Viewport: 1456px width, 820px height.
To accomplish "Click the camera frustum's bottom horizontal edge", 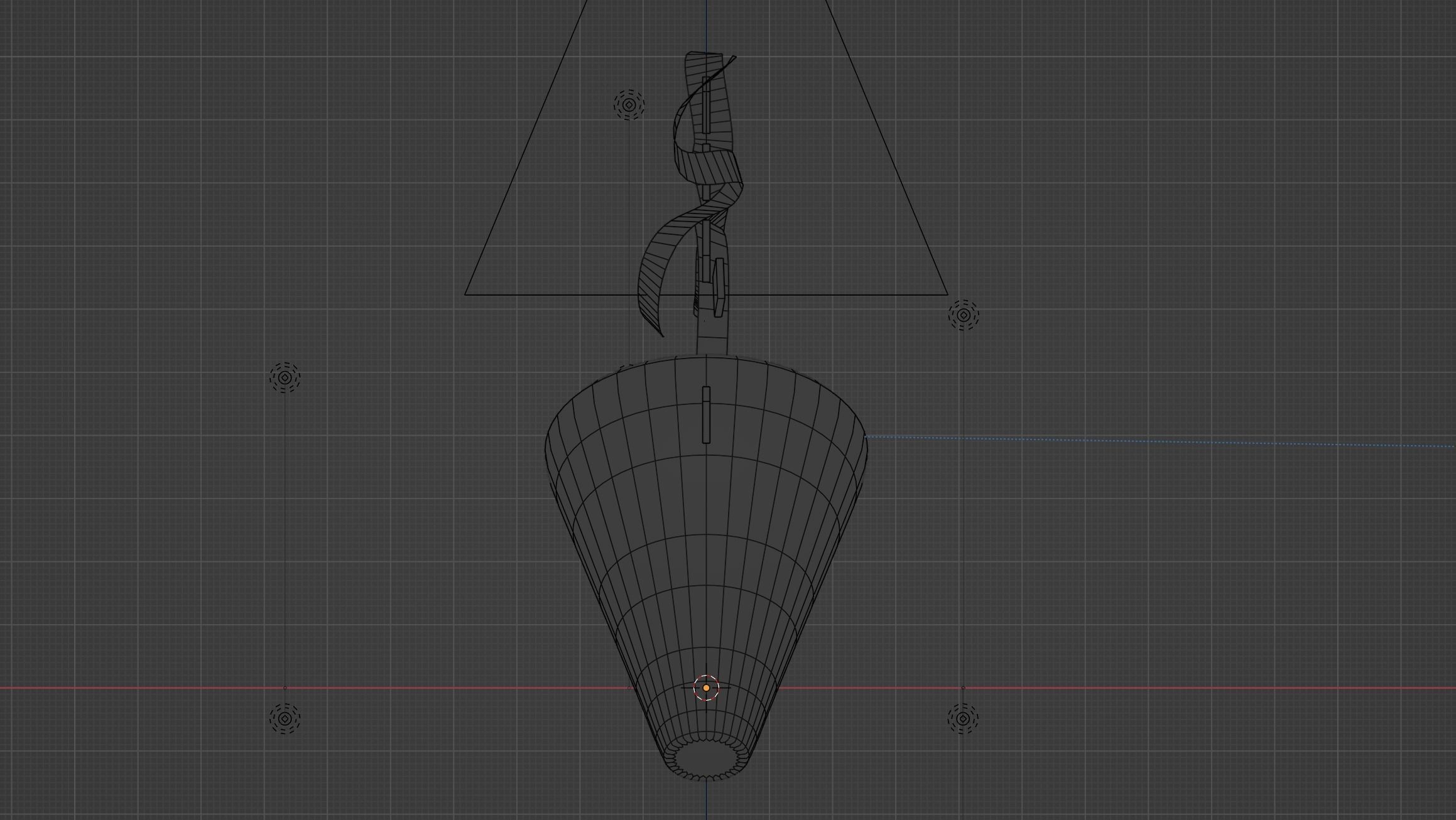I will [565, 294].
